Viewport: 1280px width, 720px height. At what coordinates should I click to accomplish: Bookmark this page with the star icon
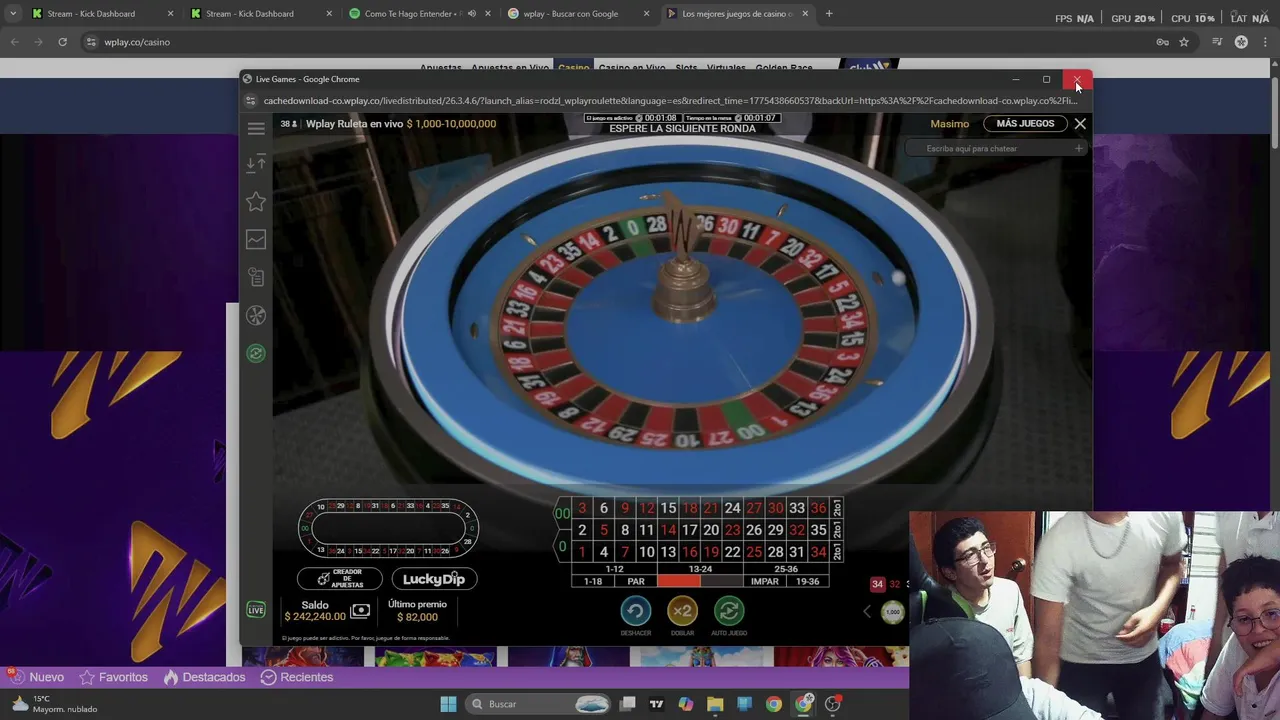1184,42
